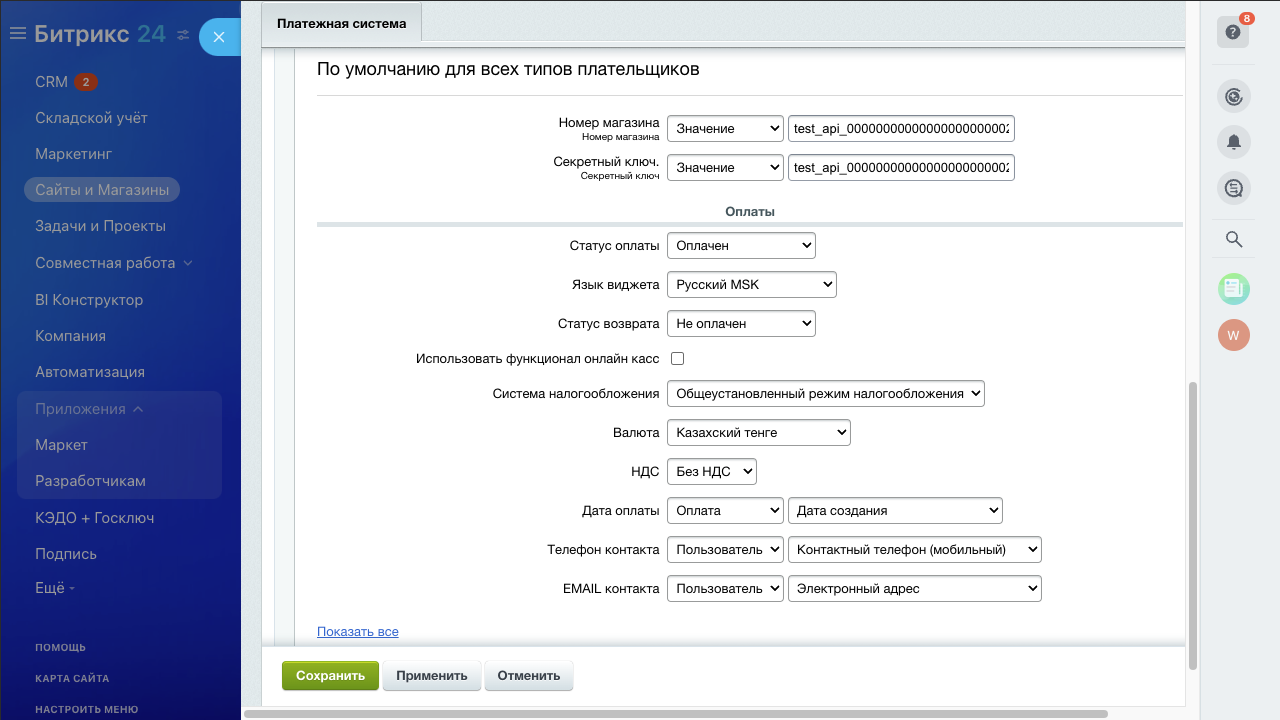Click the green Сохранить button
The image size is (1280, 720).
330,676
